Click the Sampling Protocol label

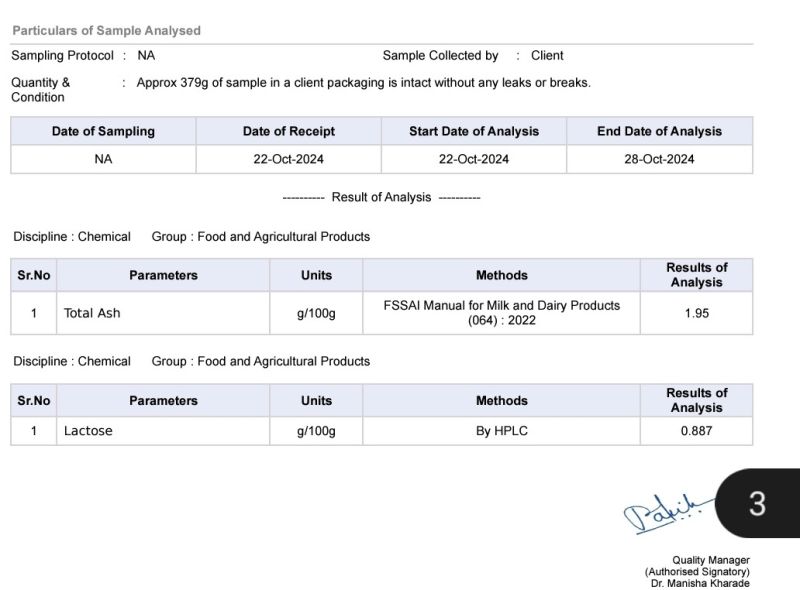coord(62,56)
